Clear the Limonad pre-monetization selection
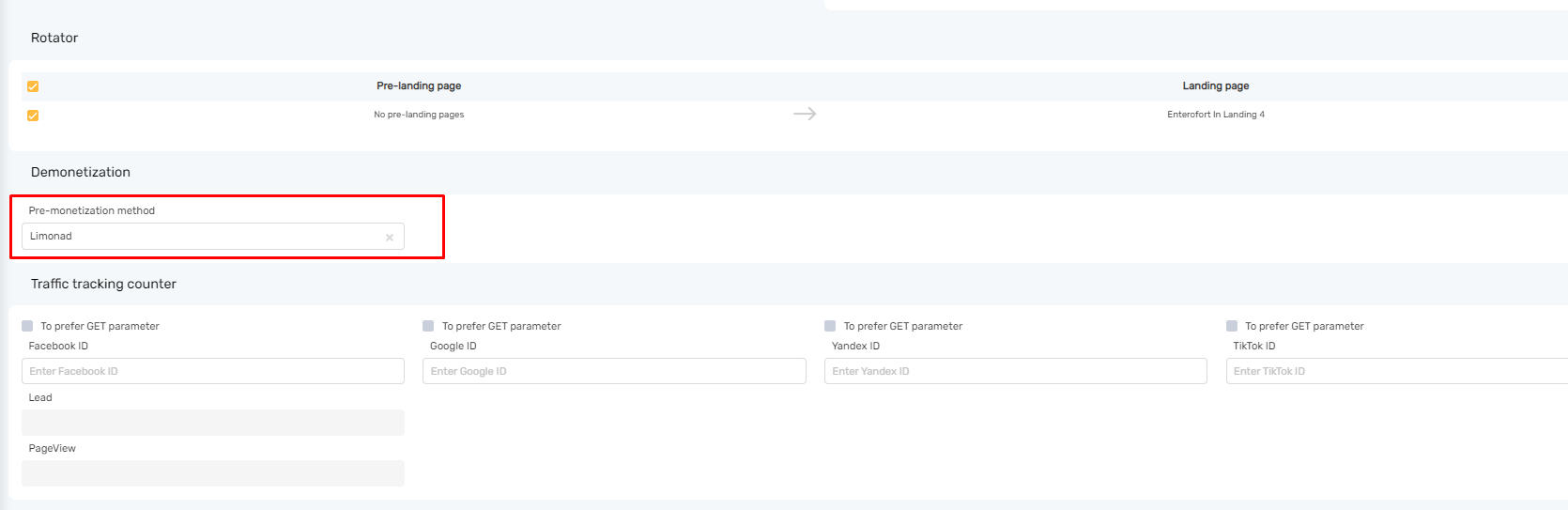 click(x=390, y=238)
